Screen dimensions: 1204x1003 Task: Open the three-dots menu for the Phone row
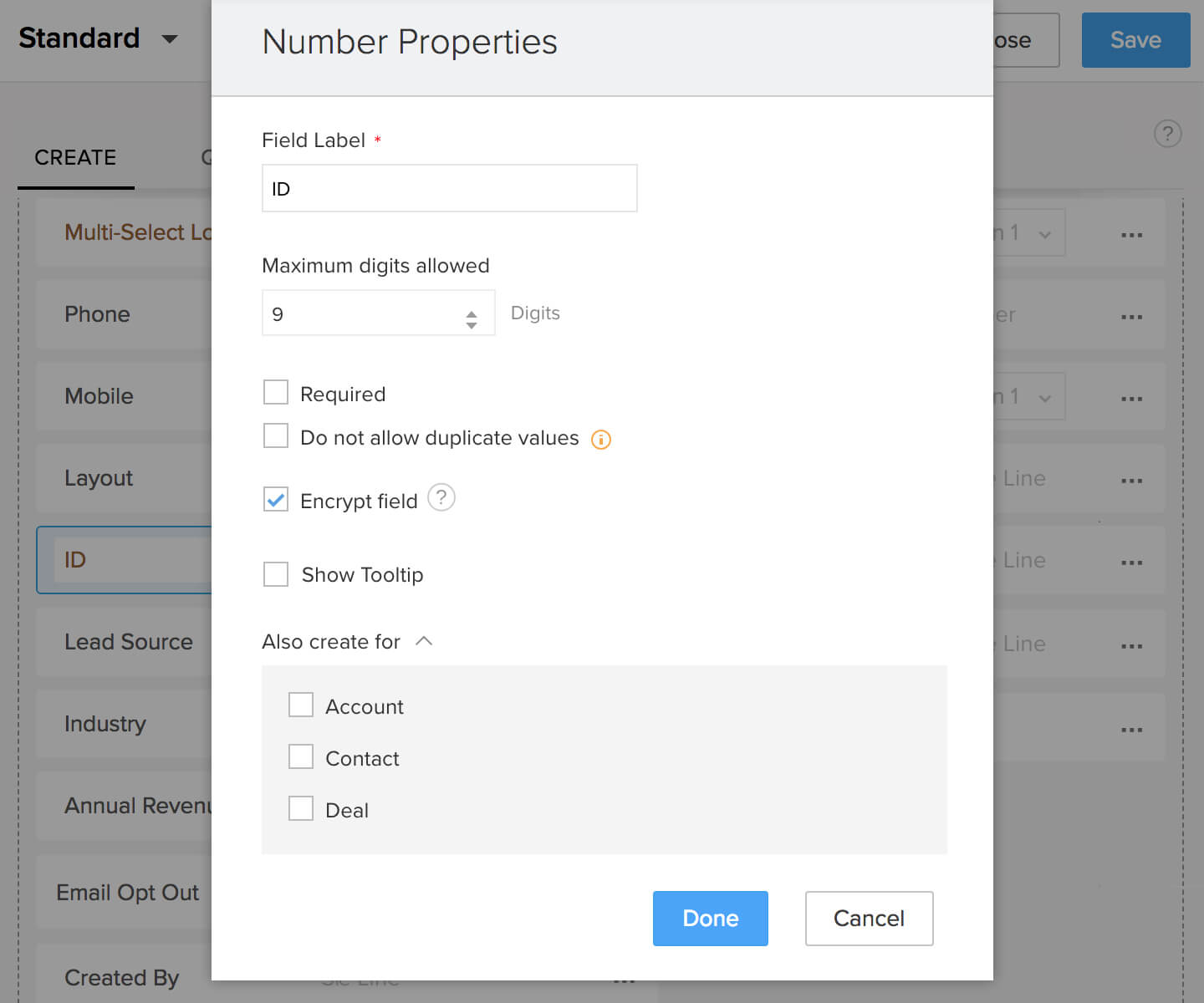(x=1131, y=317)
